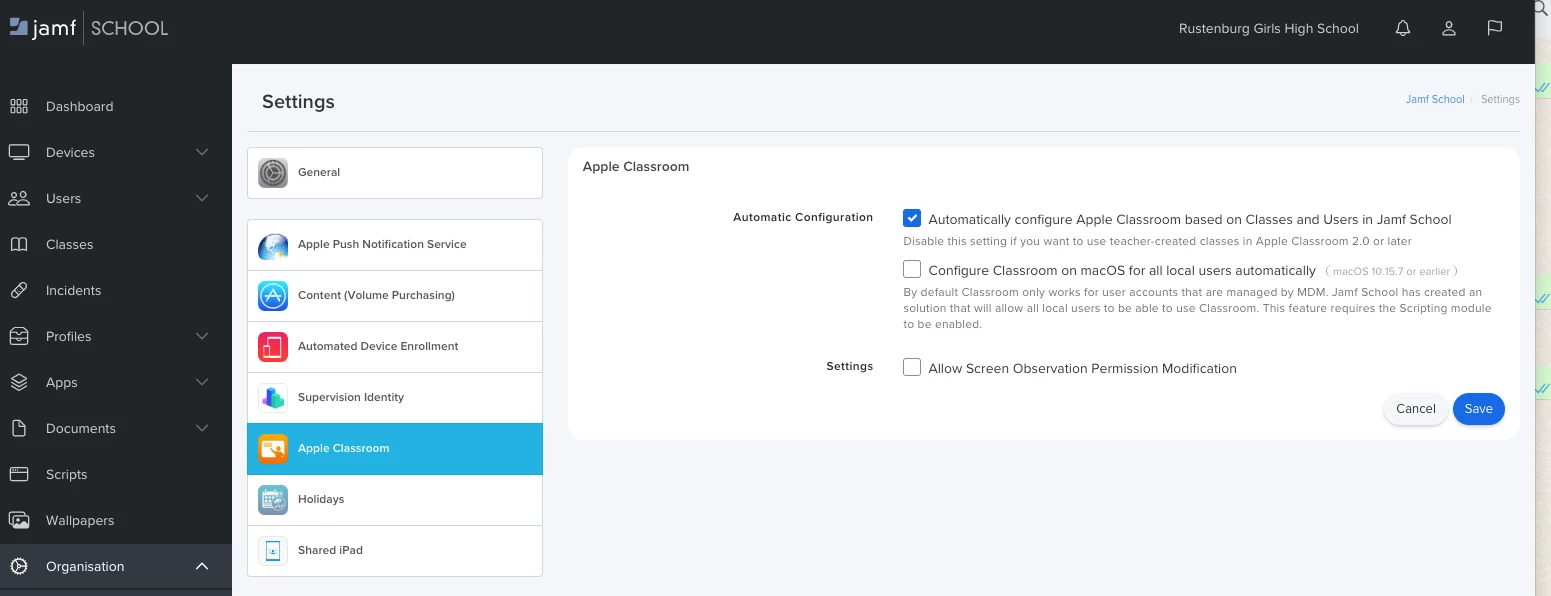Uncheck Automatically configure Apple Classroom checkbox
Image resolution: width=1551 pixels, height=596 pixels.
[912, 218]
